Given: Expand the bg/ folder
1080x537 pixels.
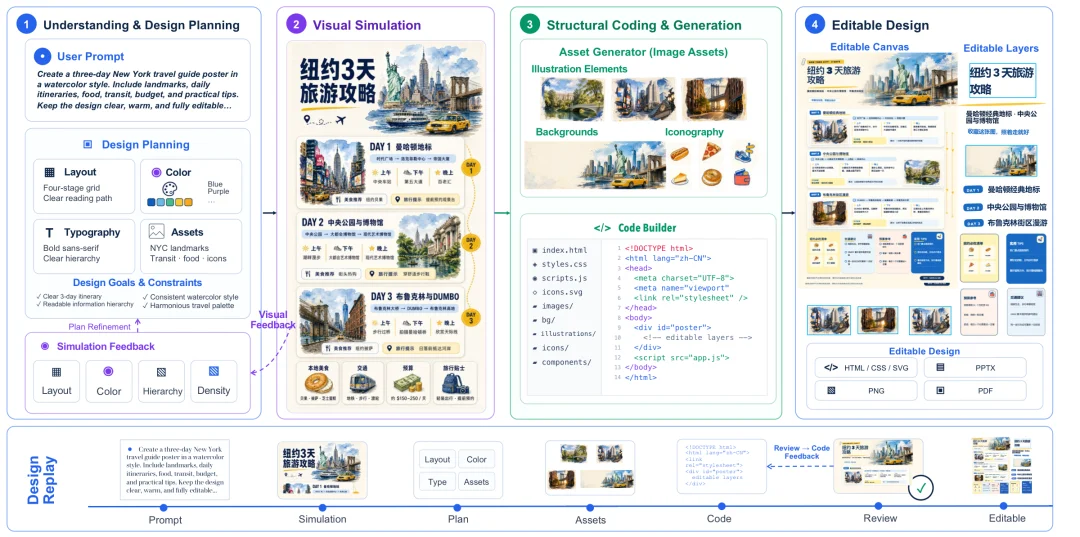Looking at the screenshot, I should pos(546,320).
